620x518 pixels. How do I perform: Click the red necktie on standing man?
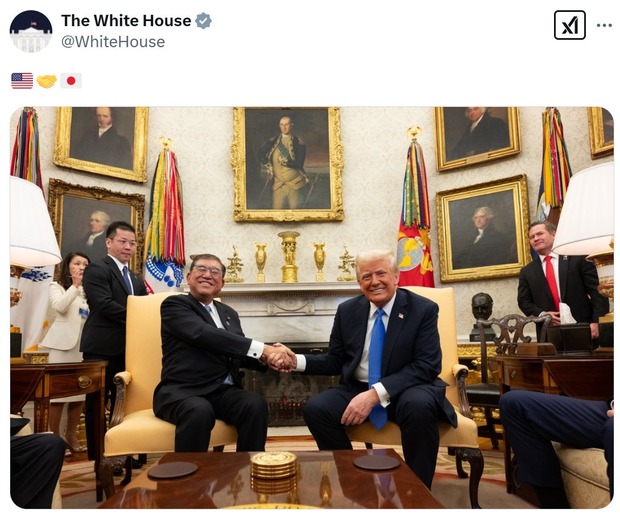click(552, 282)
